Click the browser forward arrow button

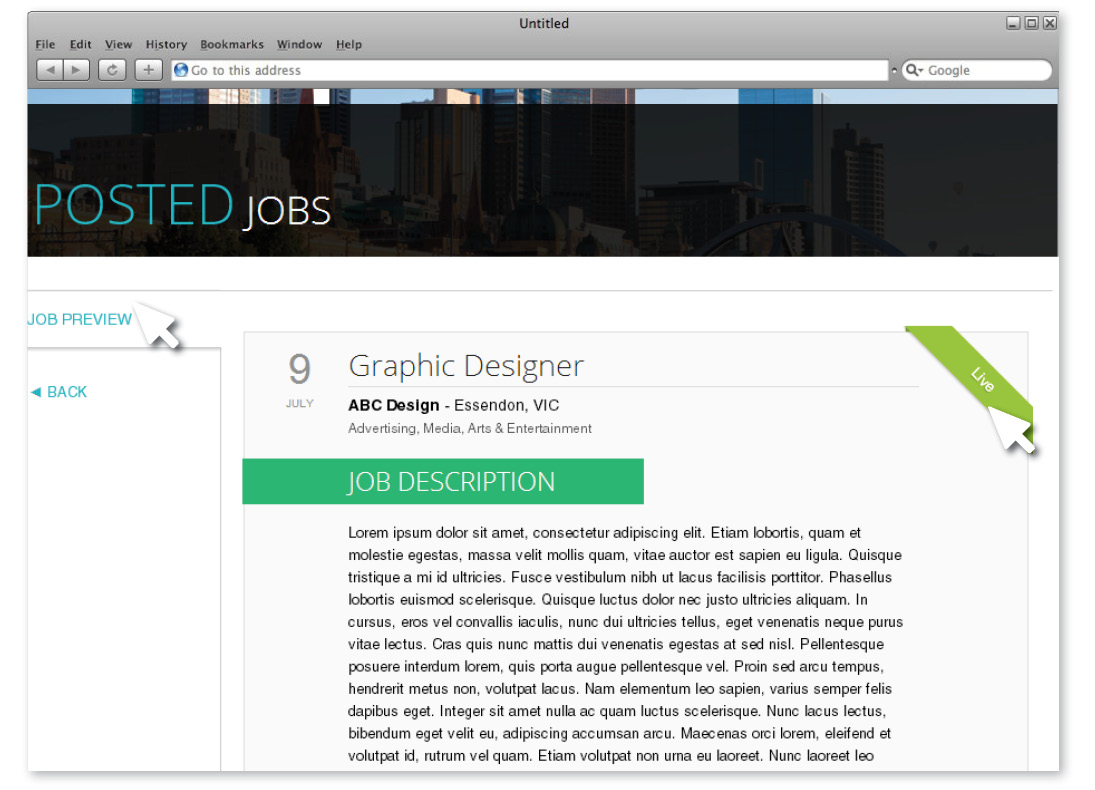coord(76,70)
